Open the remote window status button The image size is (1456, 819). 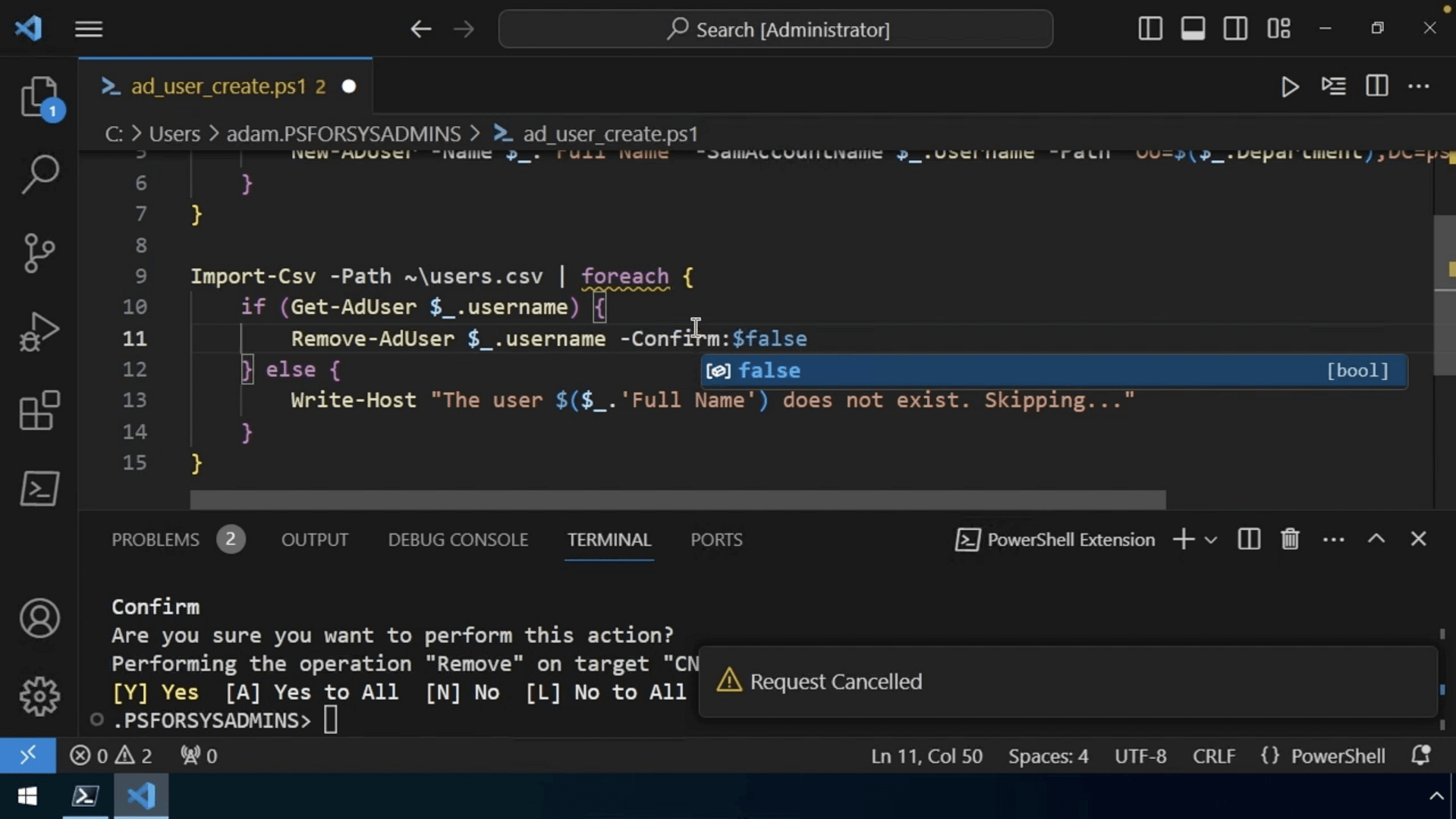[x=28, y=755]
